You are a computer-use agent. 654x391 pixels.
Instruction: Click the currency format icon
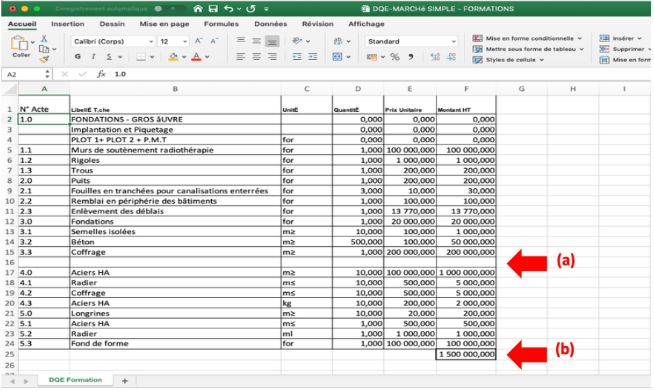coord(372,57)
